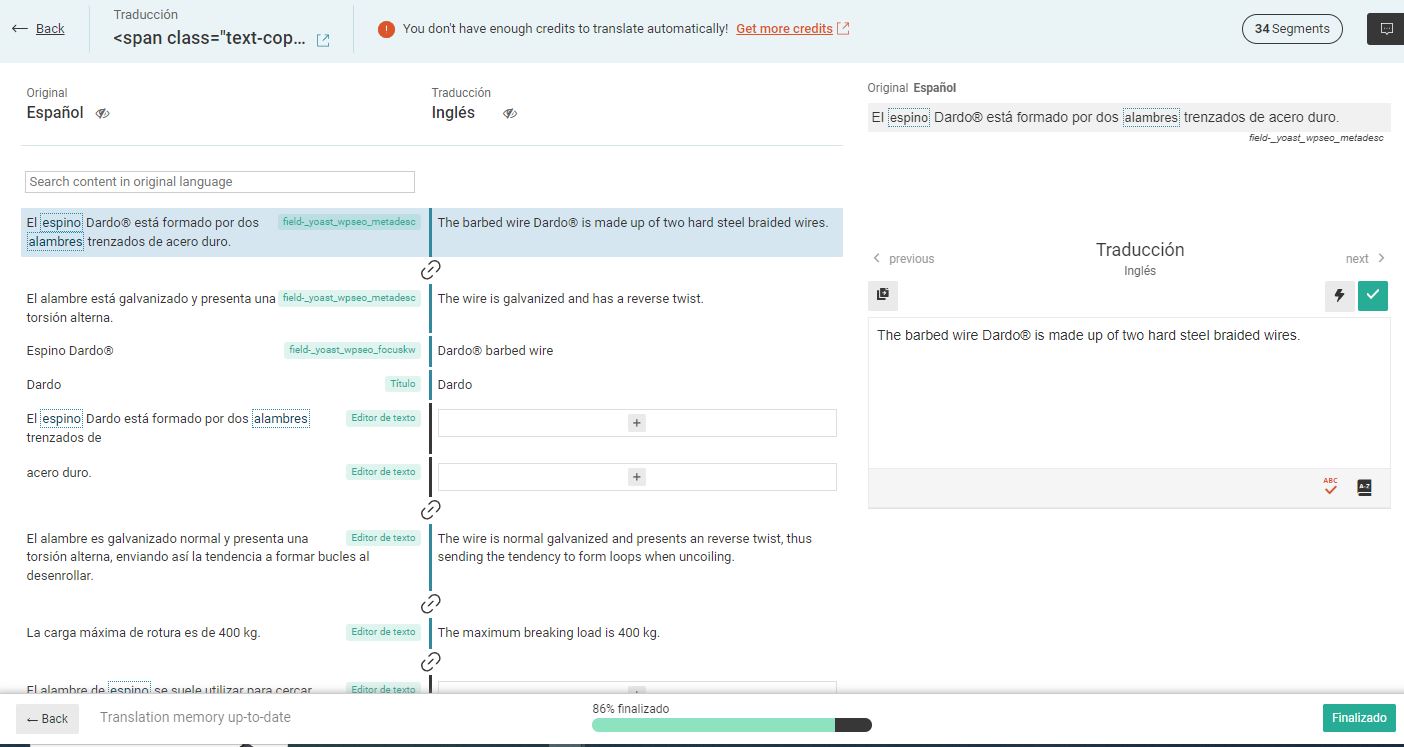Toggle Inglés translation column visibility eye
Viewport: 1404px width, 747px height.
click(x=510, y=114)
